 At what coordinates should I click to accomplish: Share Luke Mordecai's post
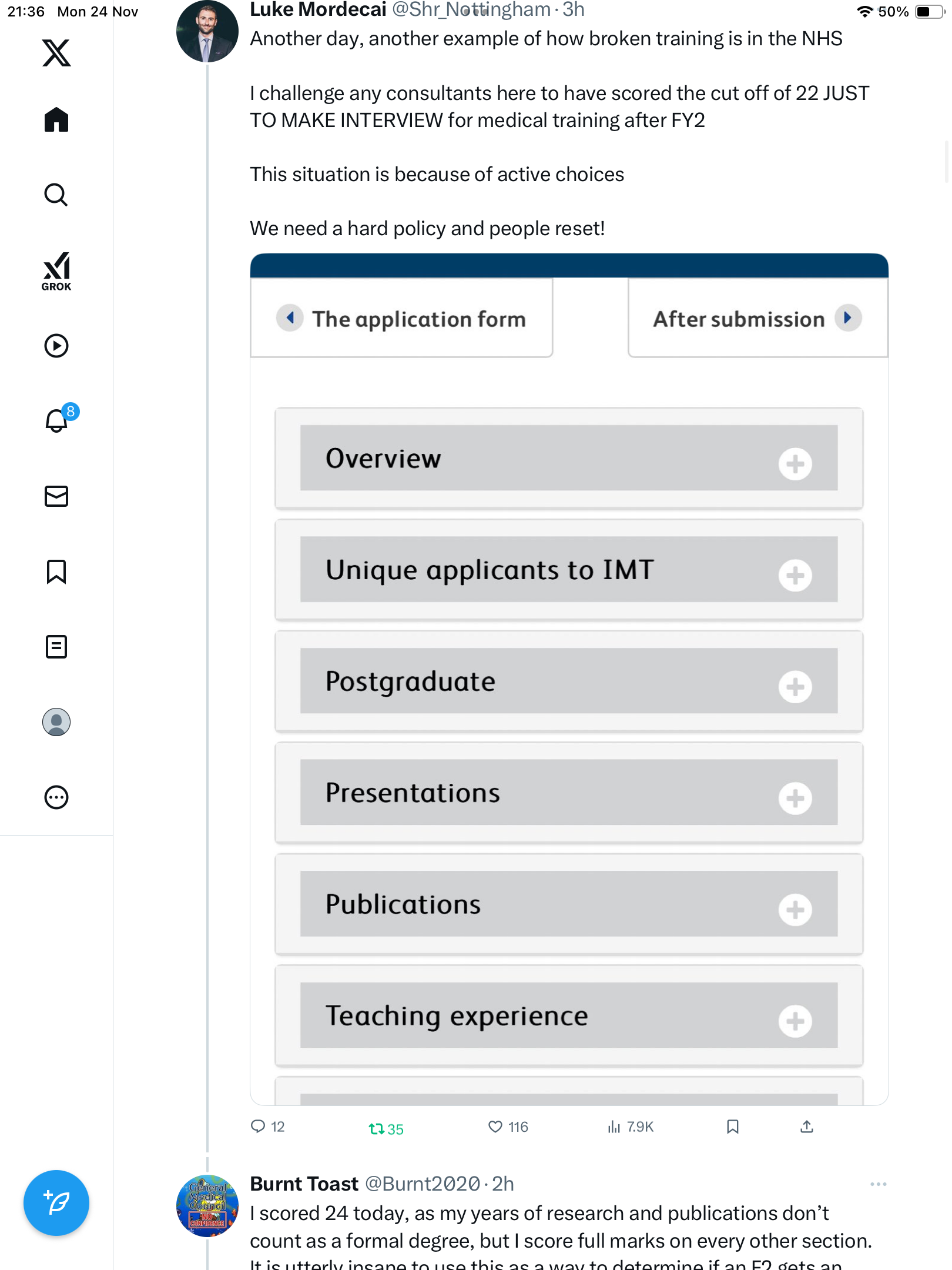(807, 1127)
